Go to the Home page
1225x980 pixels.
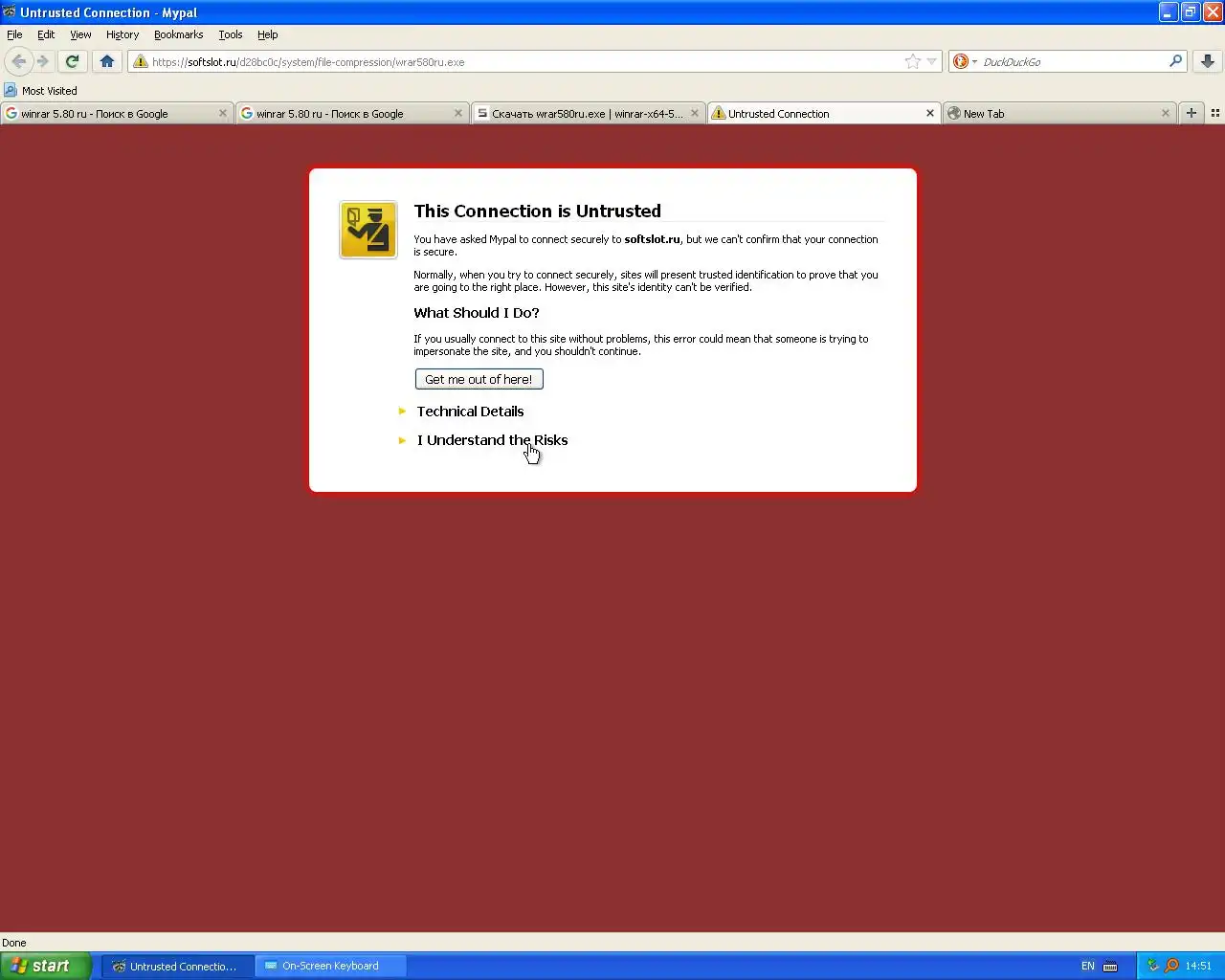[x=107, y=61]
